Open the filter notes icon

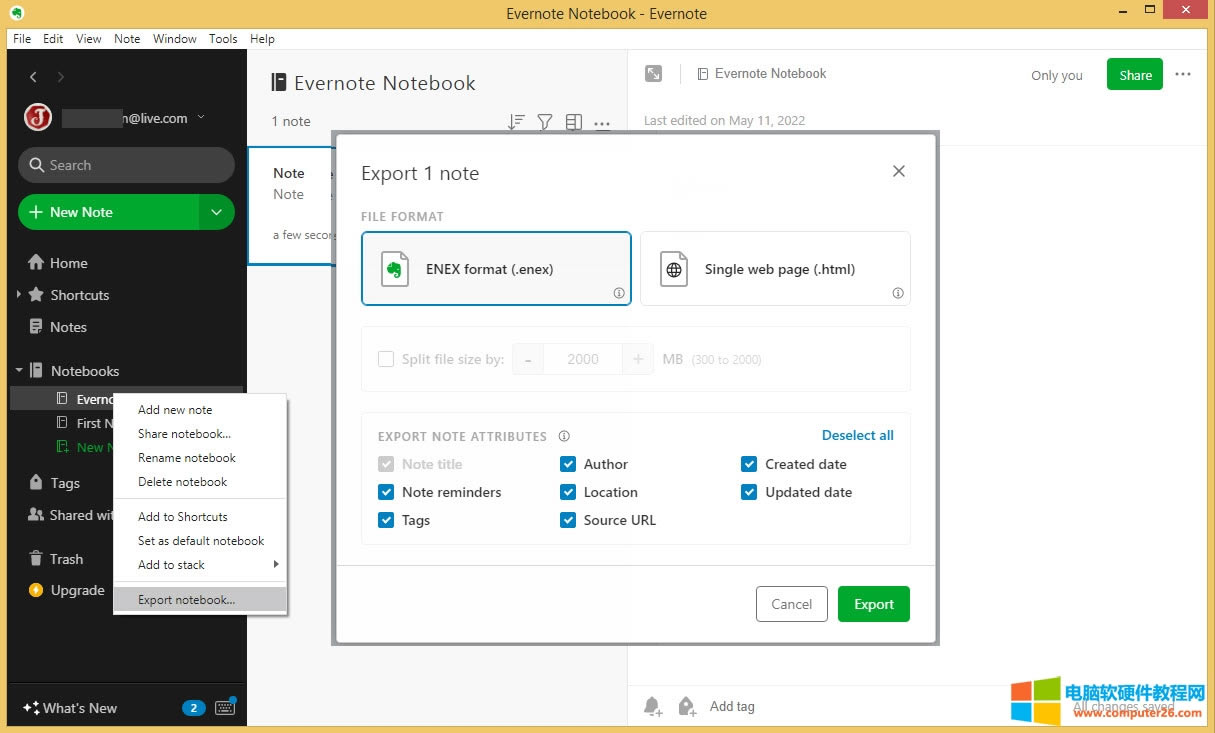(545, 122)
